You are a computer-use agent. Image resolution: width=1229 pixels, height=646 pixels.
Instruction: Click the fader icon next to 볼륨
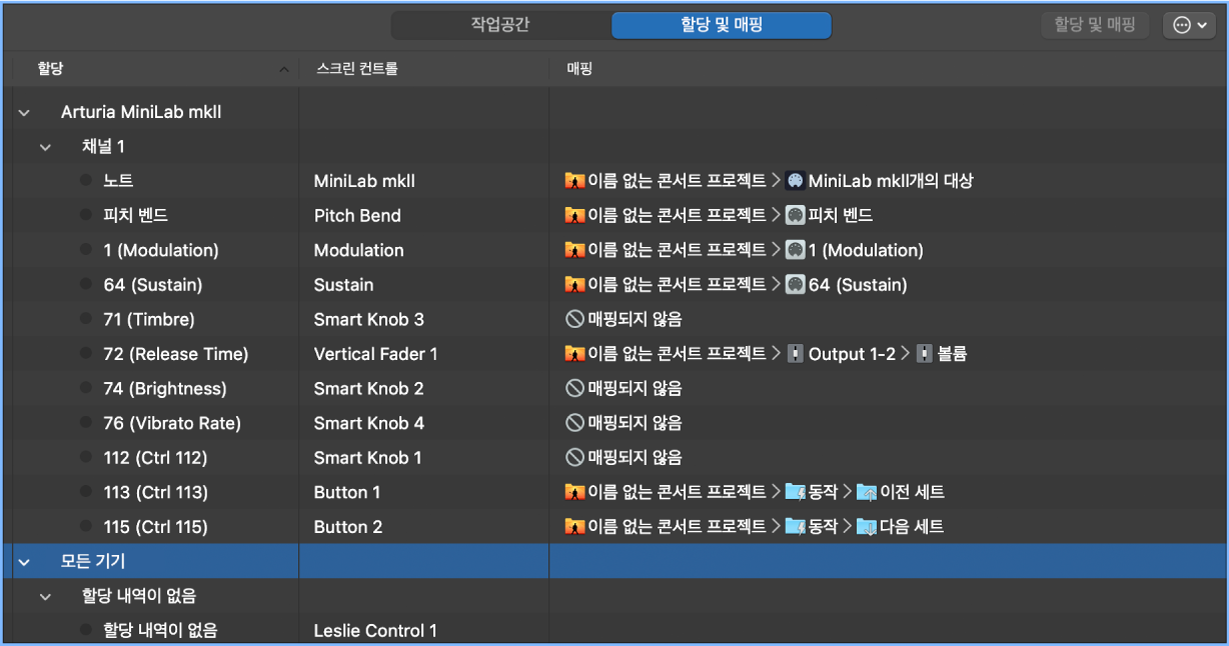925,354
